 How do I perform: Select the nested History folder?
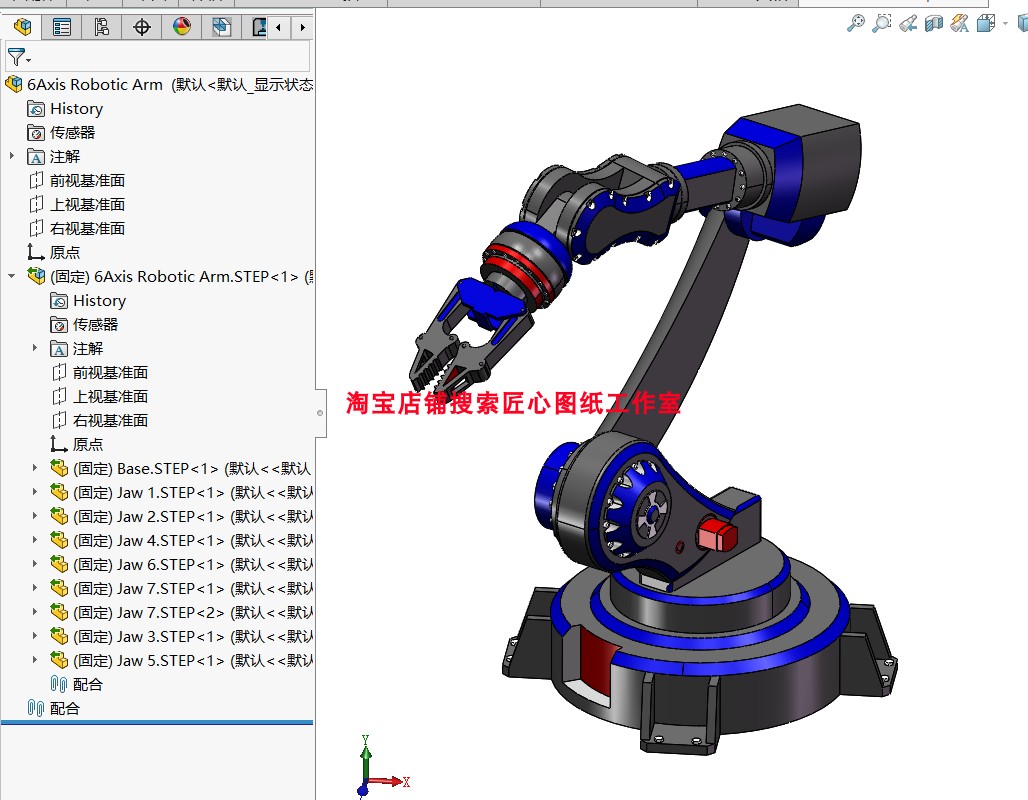pos(88,301)
